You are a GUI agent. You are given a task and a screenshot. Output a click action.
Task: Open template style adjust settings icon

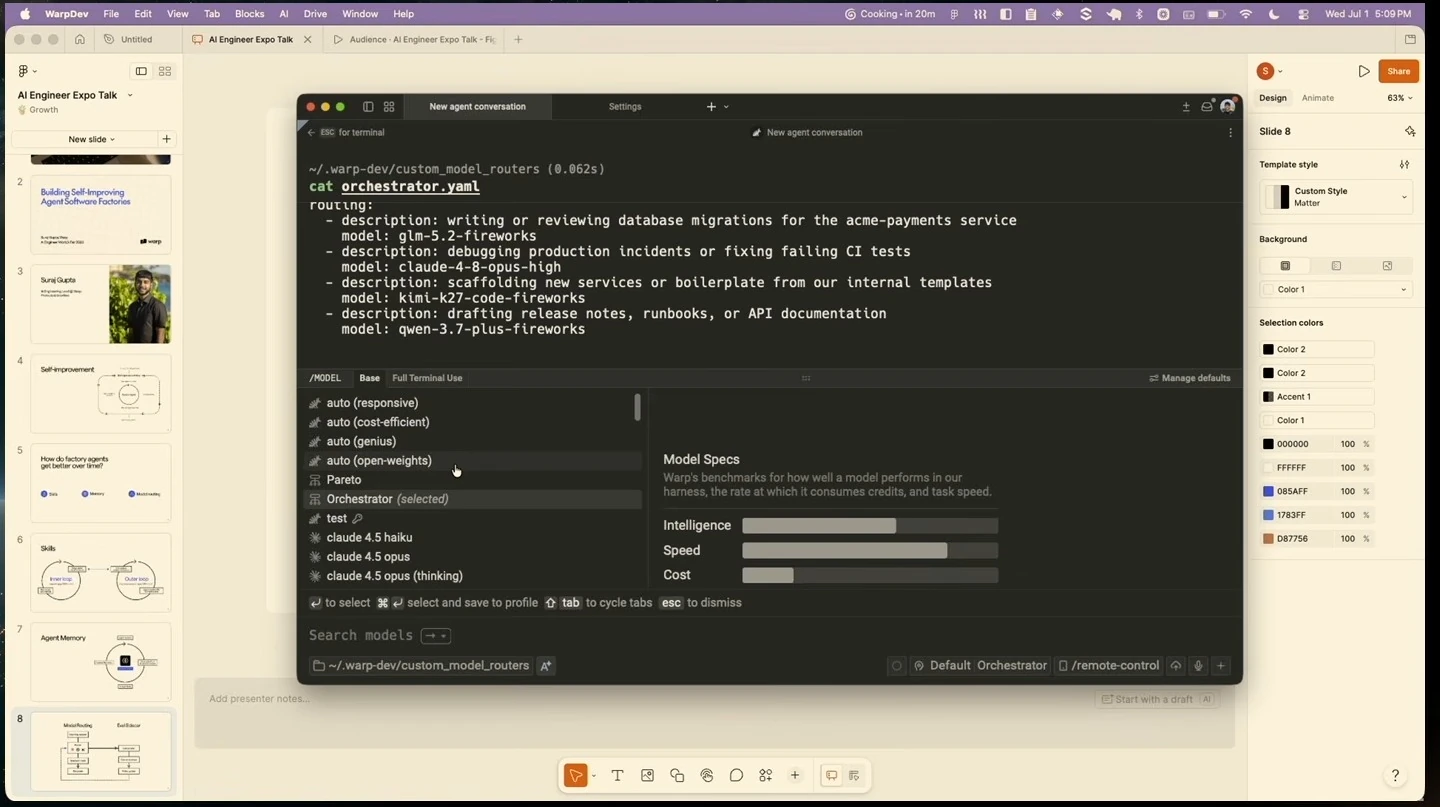coord(1404,165)
